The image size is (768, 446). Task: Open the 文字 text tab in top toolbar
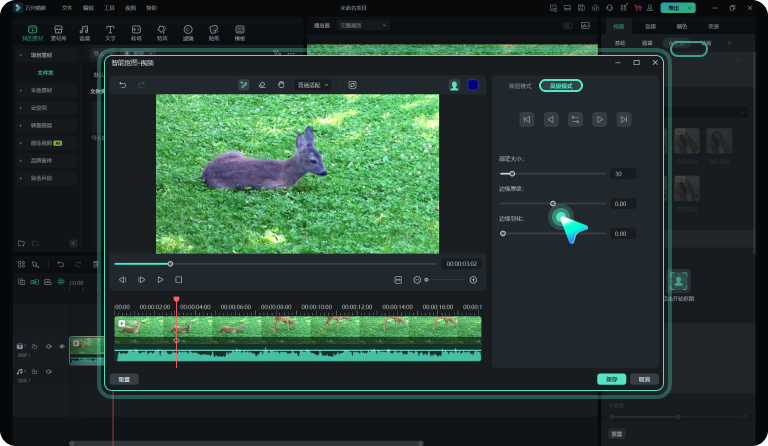(x=109, y=33)
